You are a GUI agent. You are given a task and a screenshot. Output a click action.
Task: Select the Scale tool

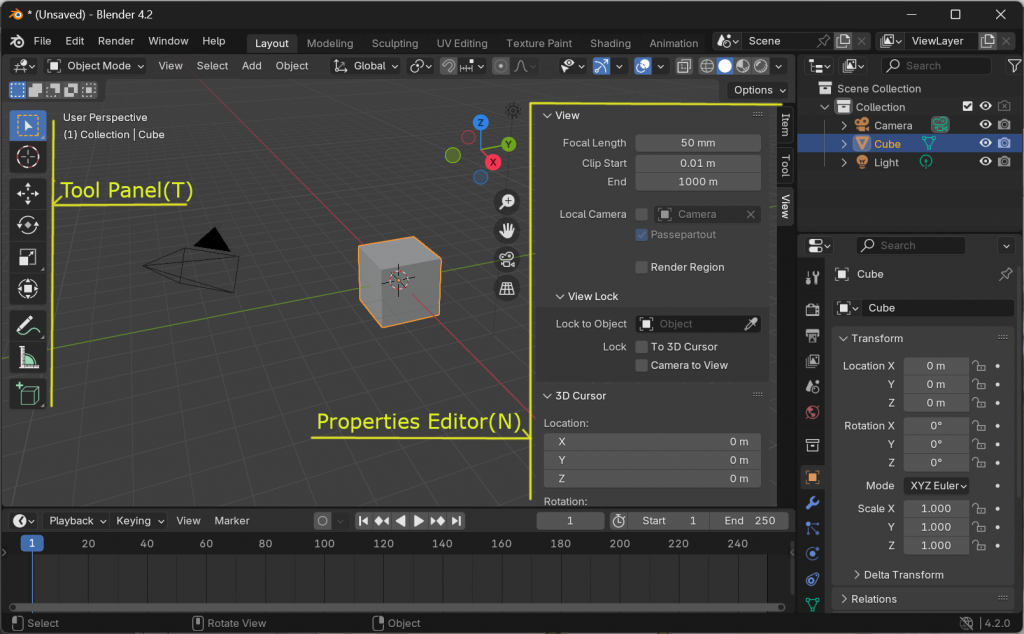click(27, 257)
